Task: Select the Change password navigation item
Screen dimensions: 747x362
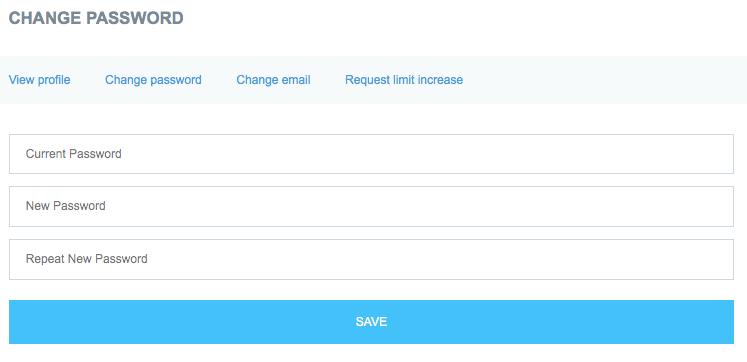Action: coord(153,80)
